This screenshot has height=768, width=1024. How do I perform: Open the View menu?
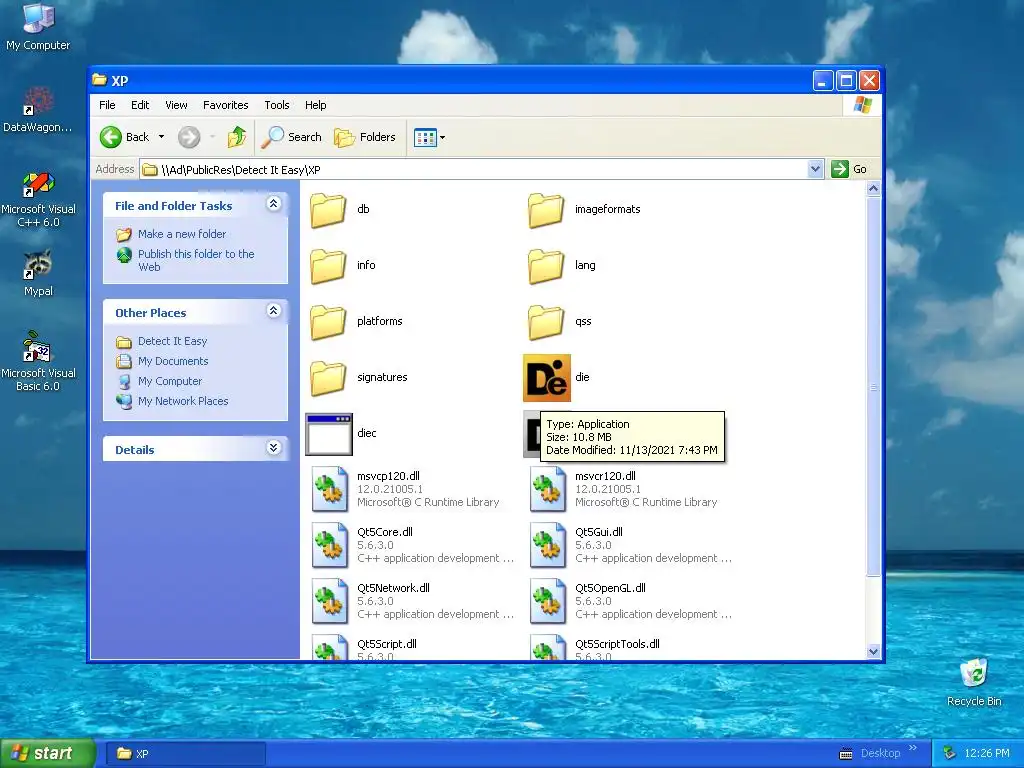coord(176,105)
